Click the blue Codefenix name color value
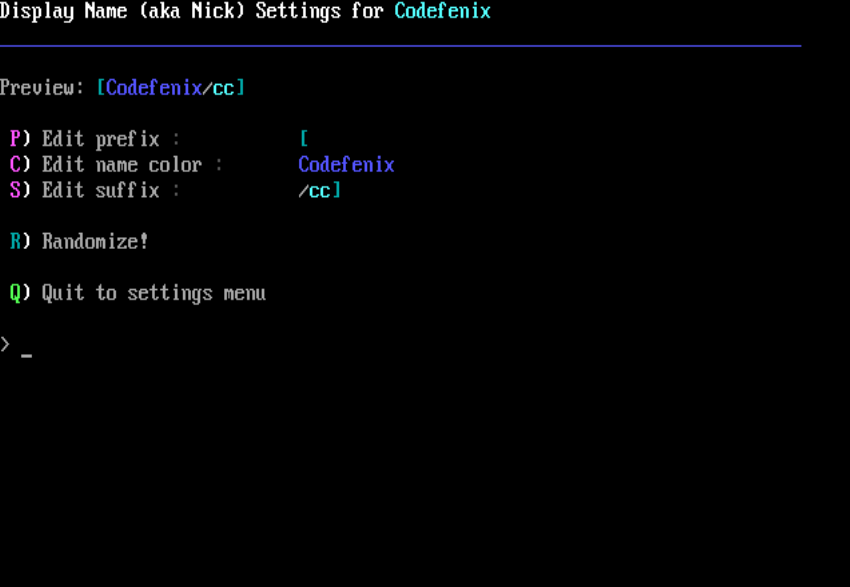 [346, 165]
